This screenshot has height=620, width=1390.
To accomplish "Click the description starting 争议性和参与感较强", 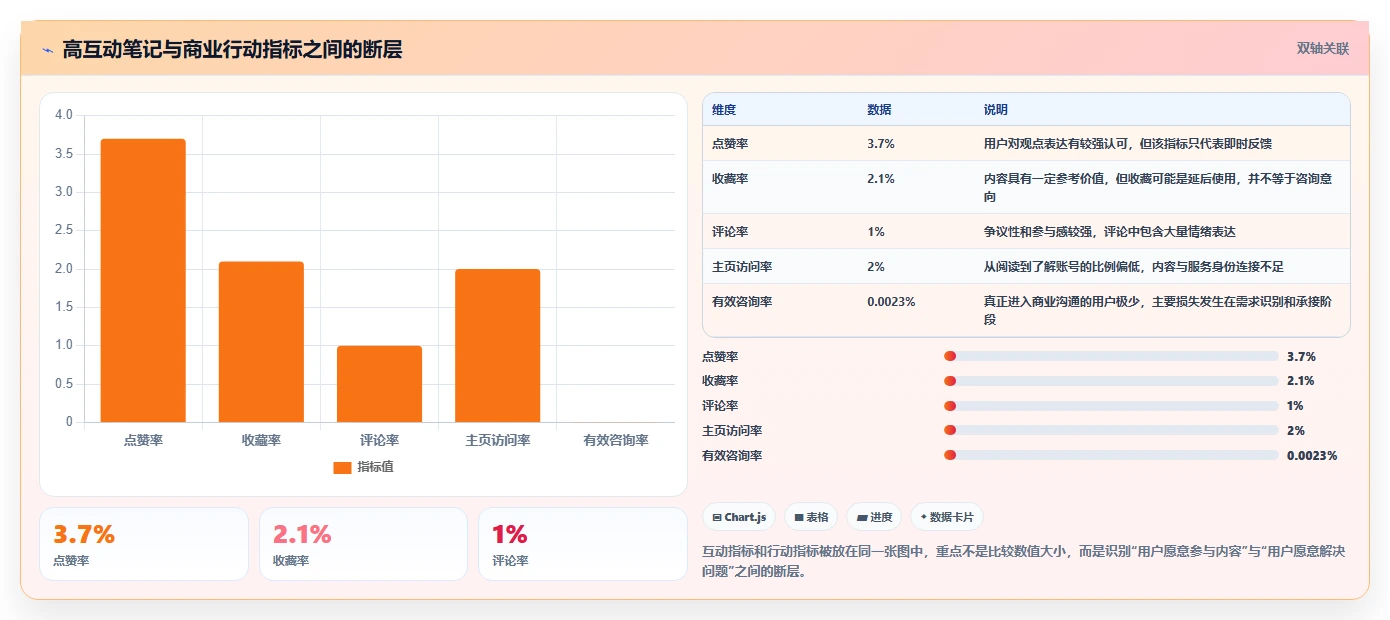I will click(1110, 232).
